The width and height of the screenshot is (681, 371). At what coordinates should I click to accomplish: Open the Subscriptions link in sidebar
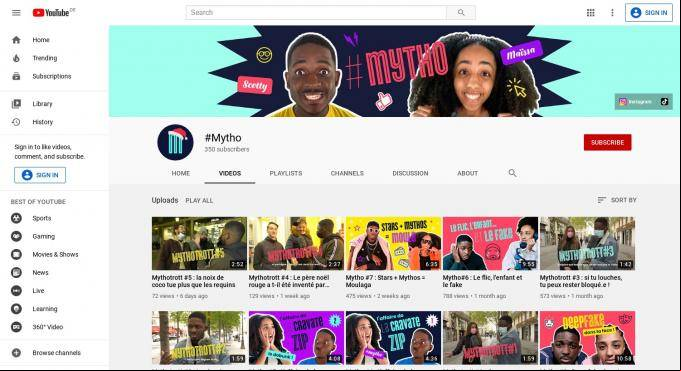click(x=52, y=76)
